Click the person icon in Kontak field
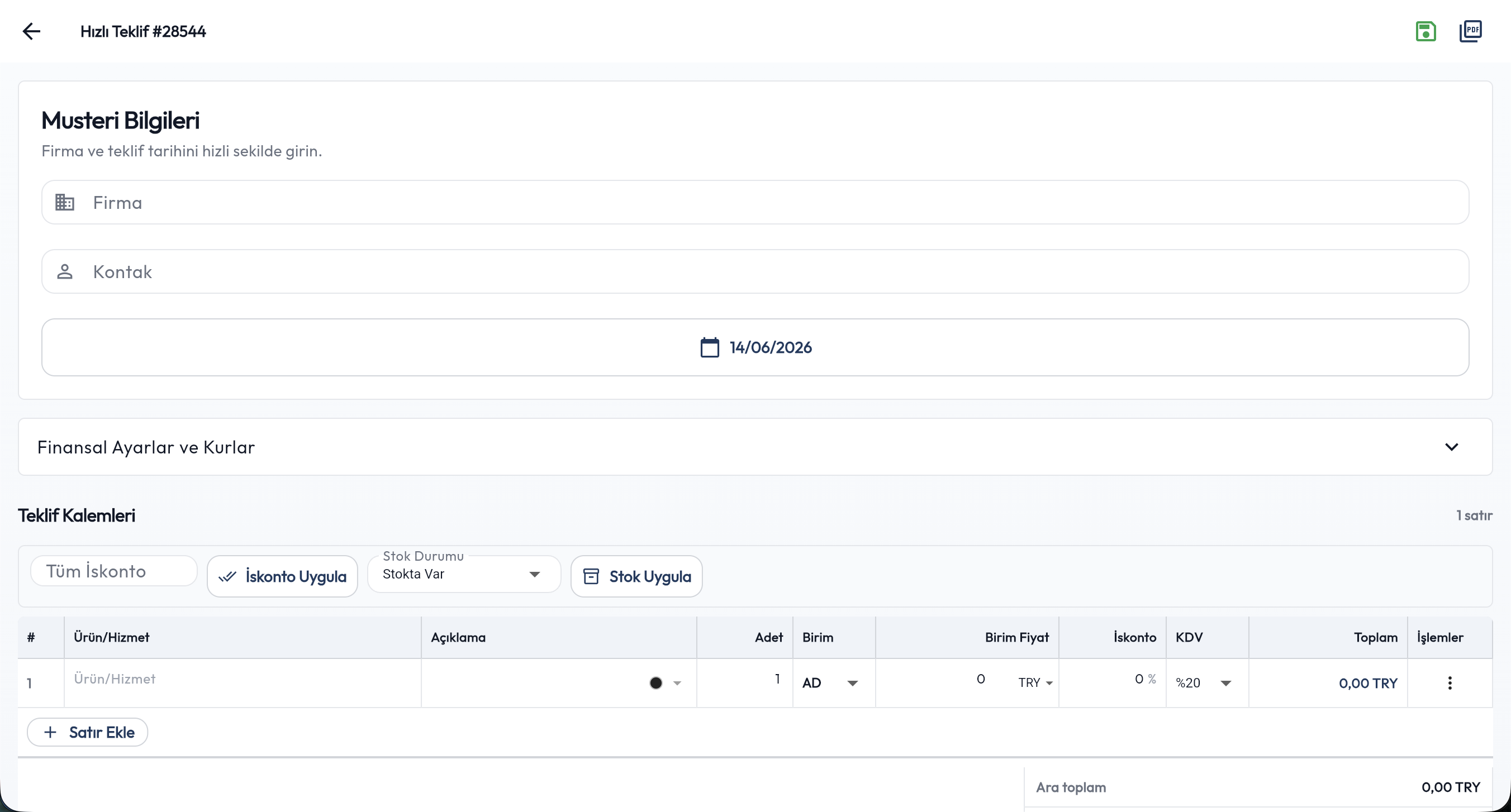Image resolution: width=1511 pixels, height=812 pixels. (64, 271)
